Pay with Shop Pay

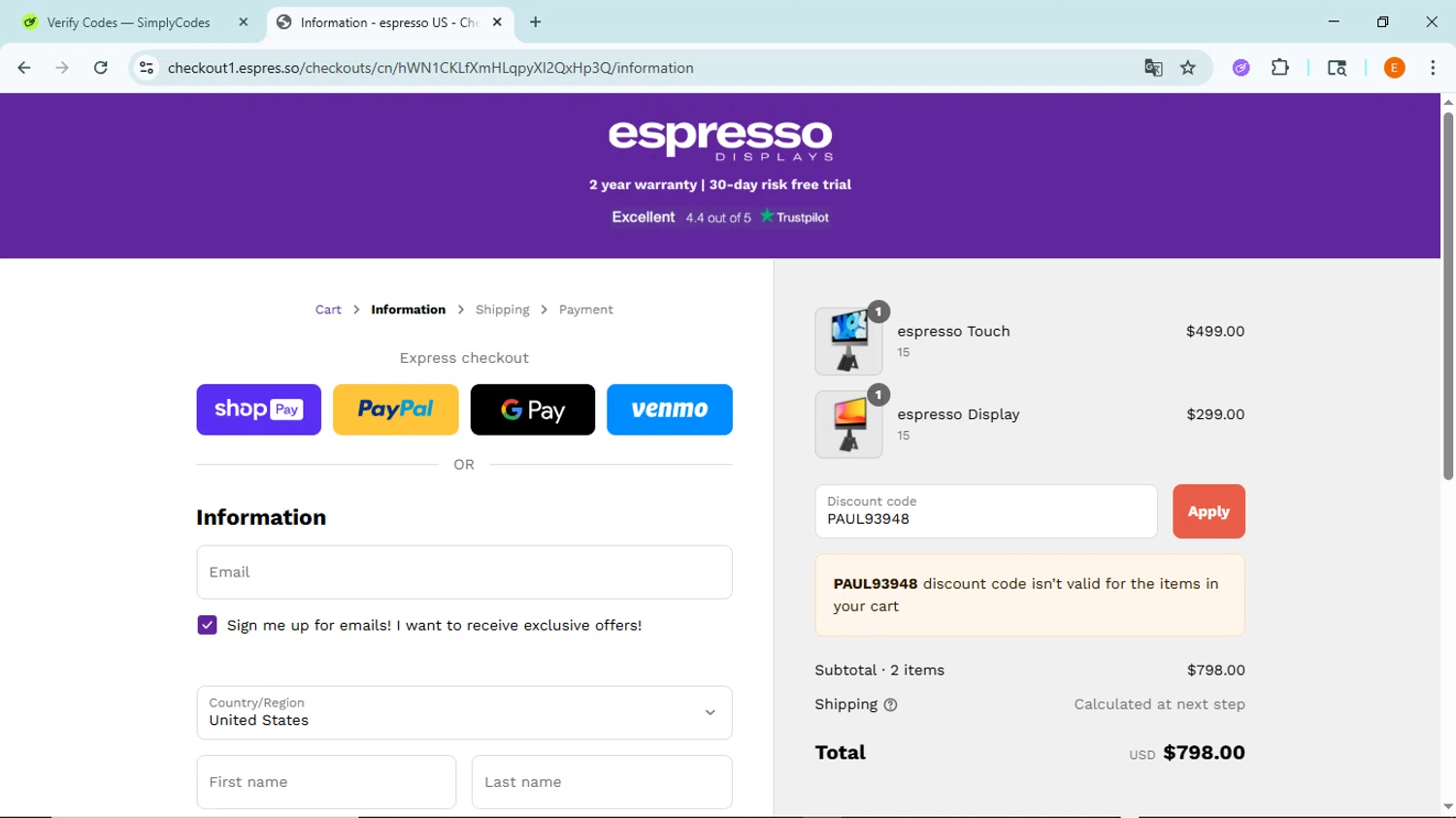click(x=258, y=409)
